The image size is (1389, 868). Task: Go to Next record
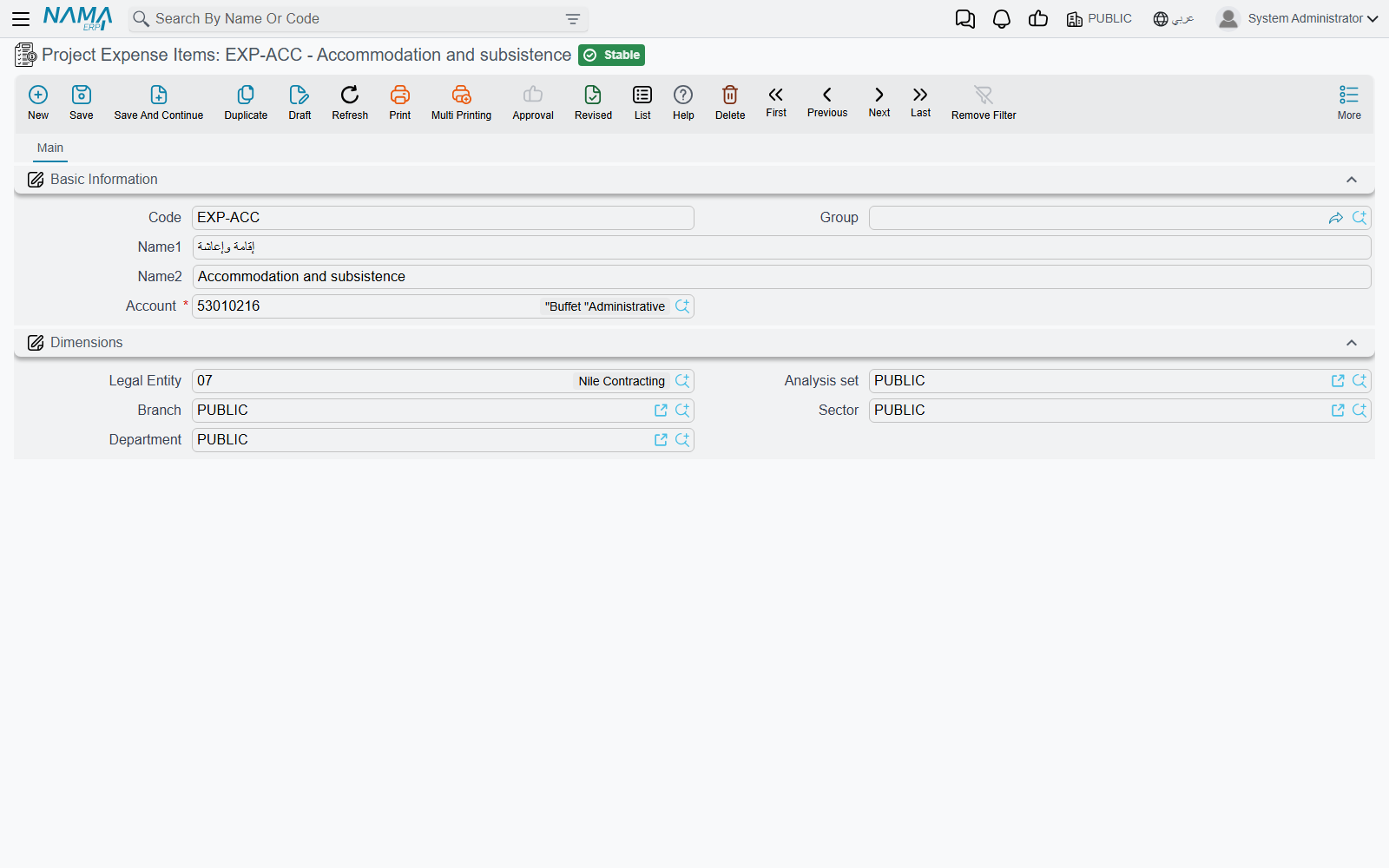(x=879, y=102)
